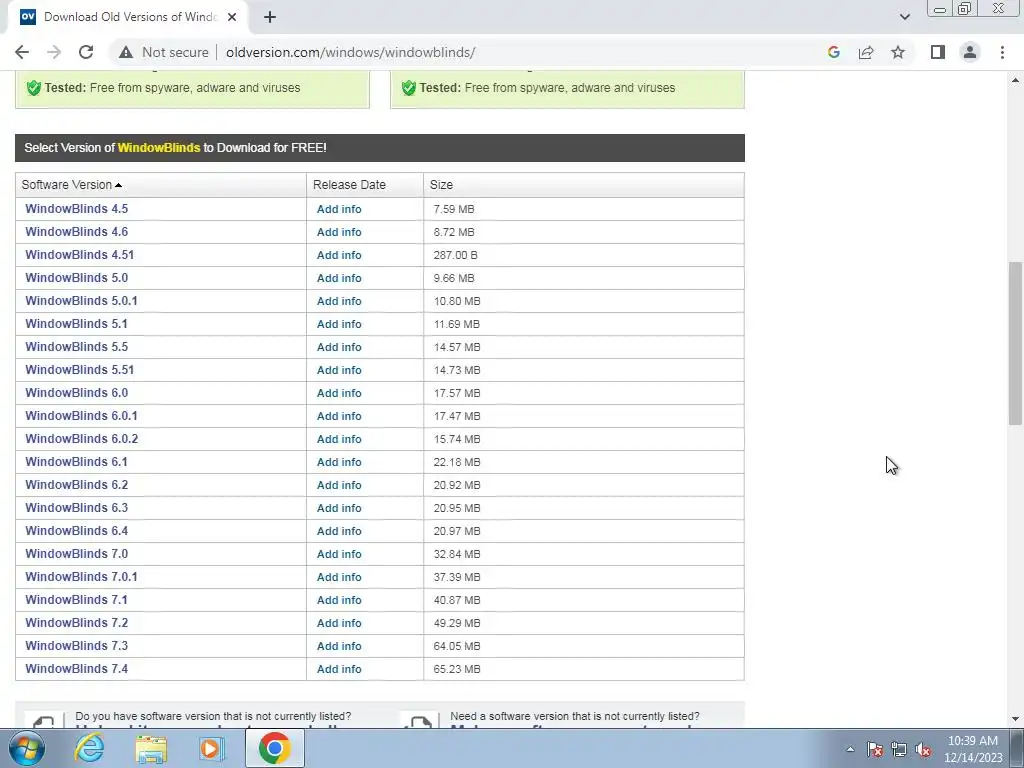Open Windows Explorer folder on taskbar
This screenshot has height=768, width=1024.
coord(151,748)
